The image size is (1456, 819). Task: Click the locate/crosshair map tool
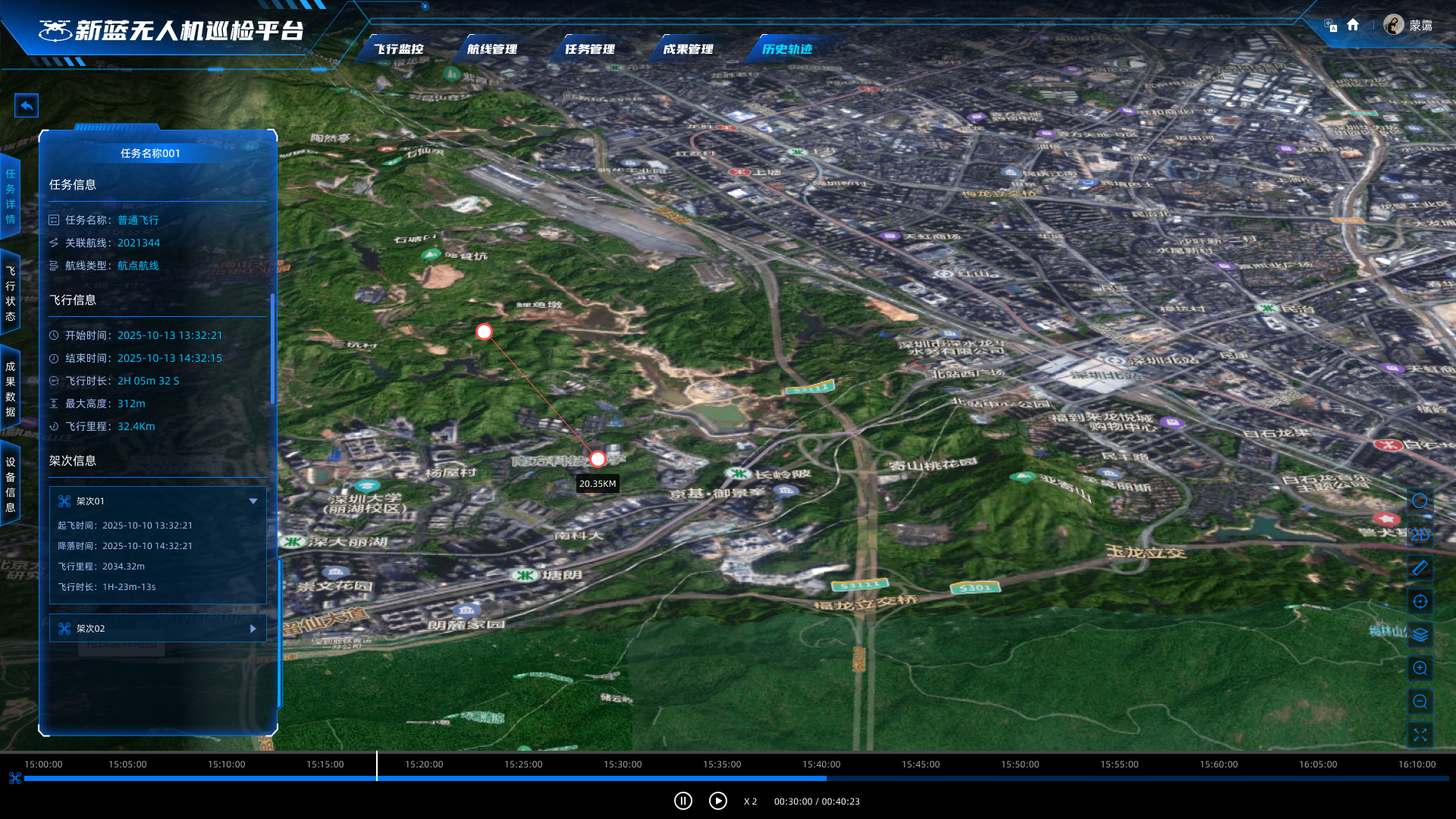coord(1420,601)
